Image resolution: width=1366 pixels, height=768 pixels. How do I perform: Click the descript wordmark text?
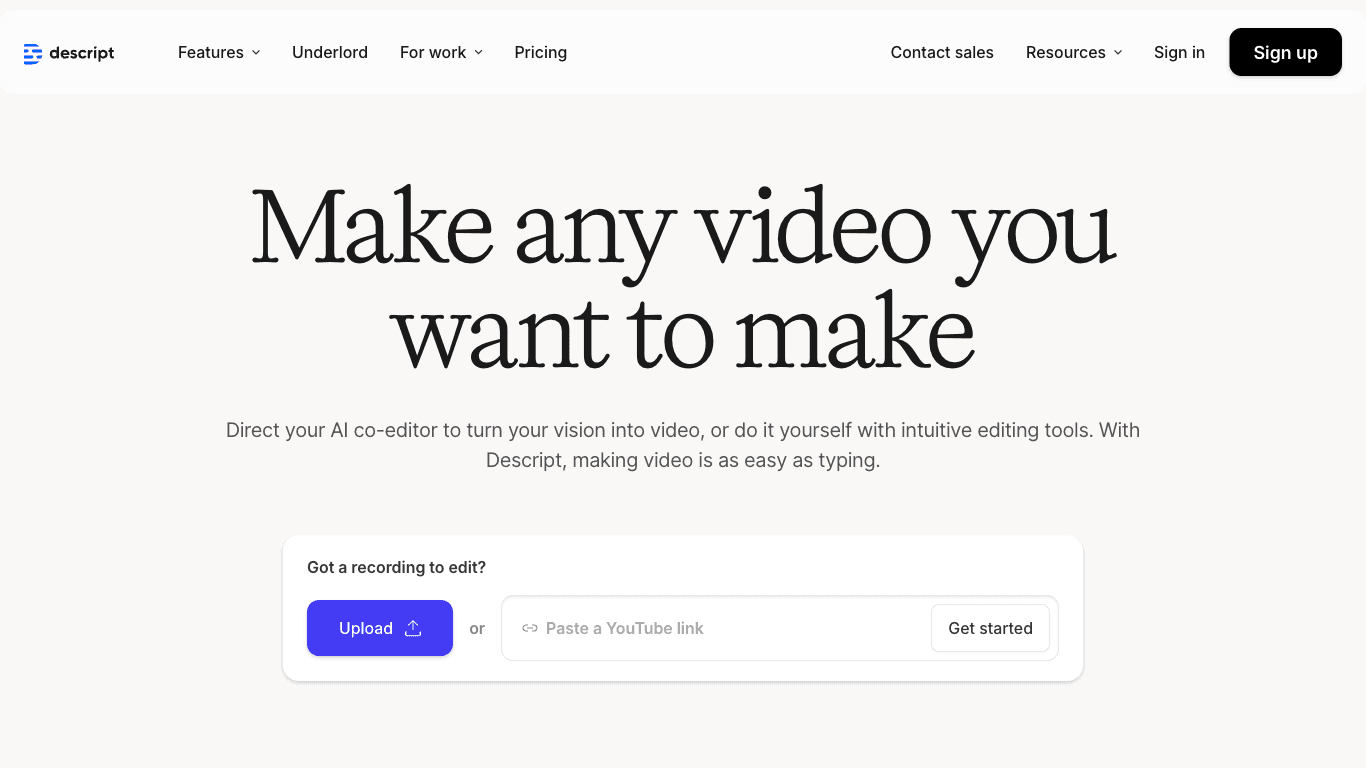point(82,53)
